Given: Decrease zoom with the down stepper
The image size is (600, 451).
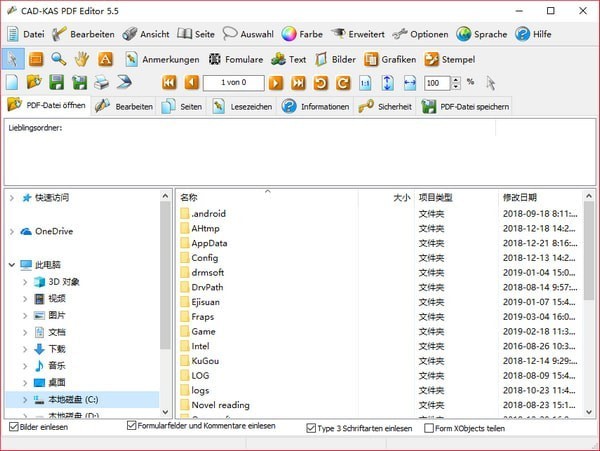Looking at the screenshot, I should pyautogui.click(x=456, y=86).
